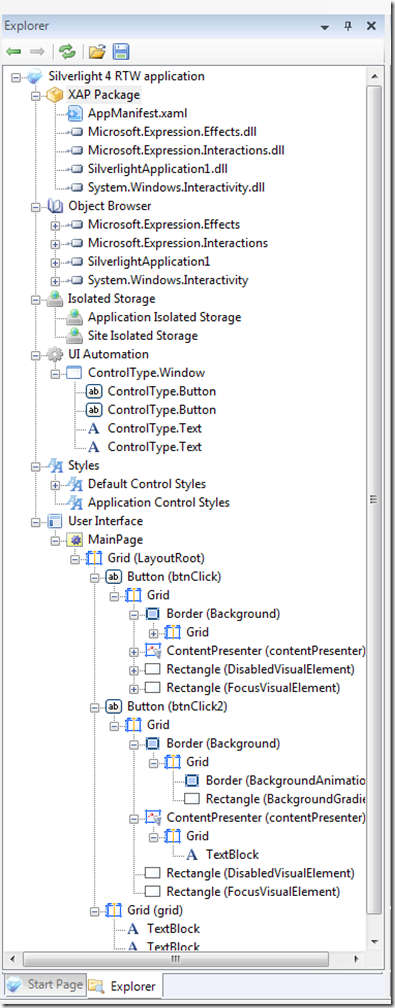Viewport: 395px width, 1008px height.
Task: Click the User Interface node icon
Action: [56, 521]
